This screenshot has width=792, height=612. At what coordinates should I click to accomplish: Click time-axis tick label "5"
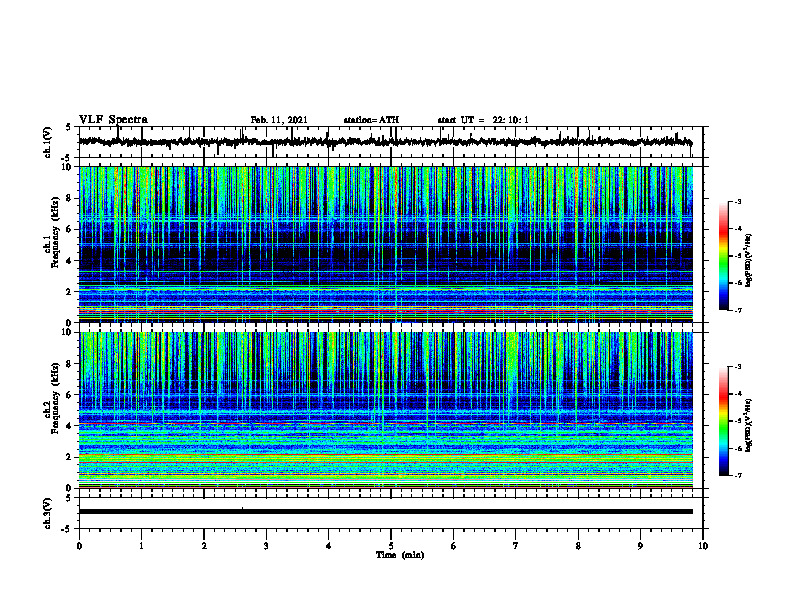click(391, 546)
